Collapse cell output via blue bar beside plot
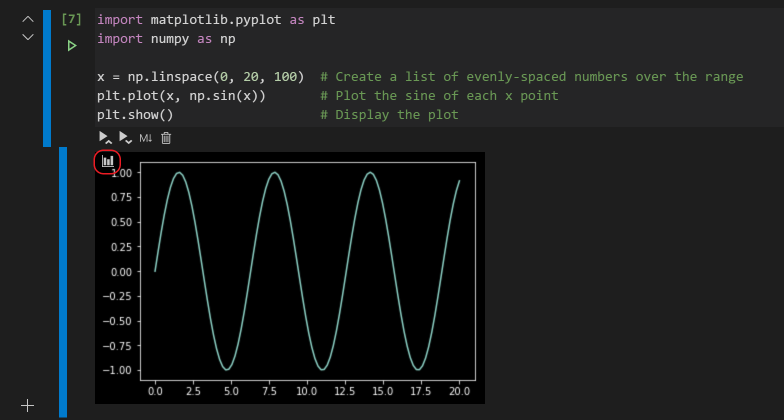The width and height of the screenshot is (784, 420). click(63, 280)
